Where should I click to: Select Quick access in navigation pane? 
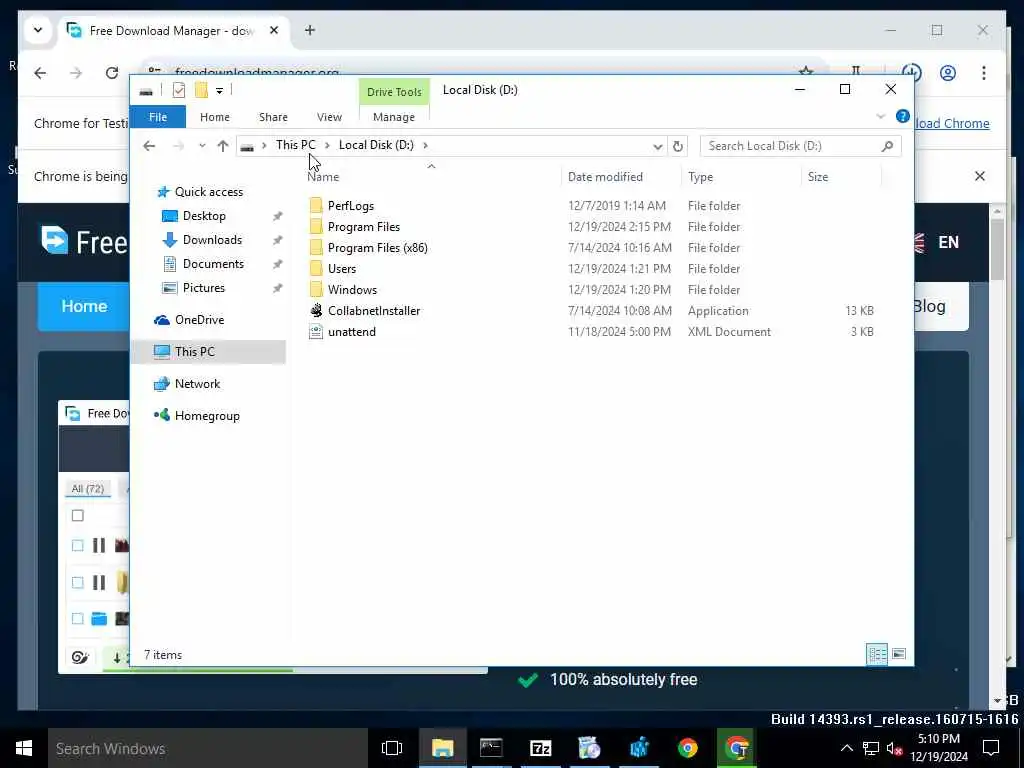point(208,192)
